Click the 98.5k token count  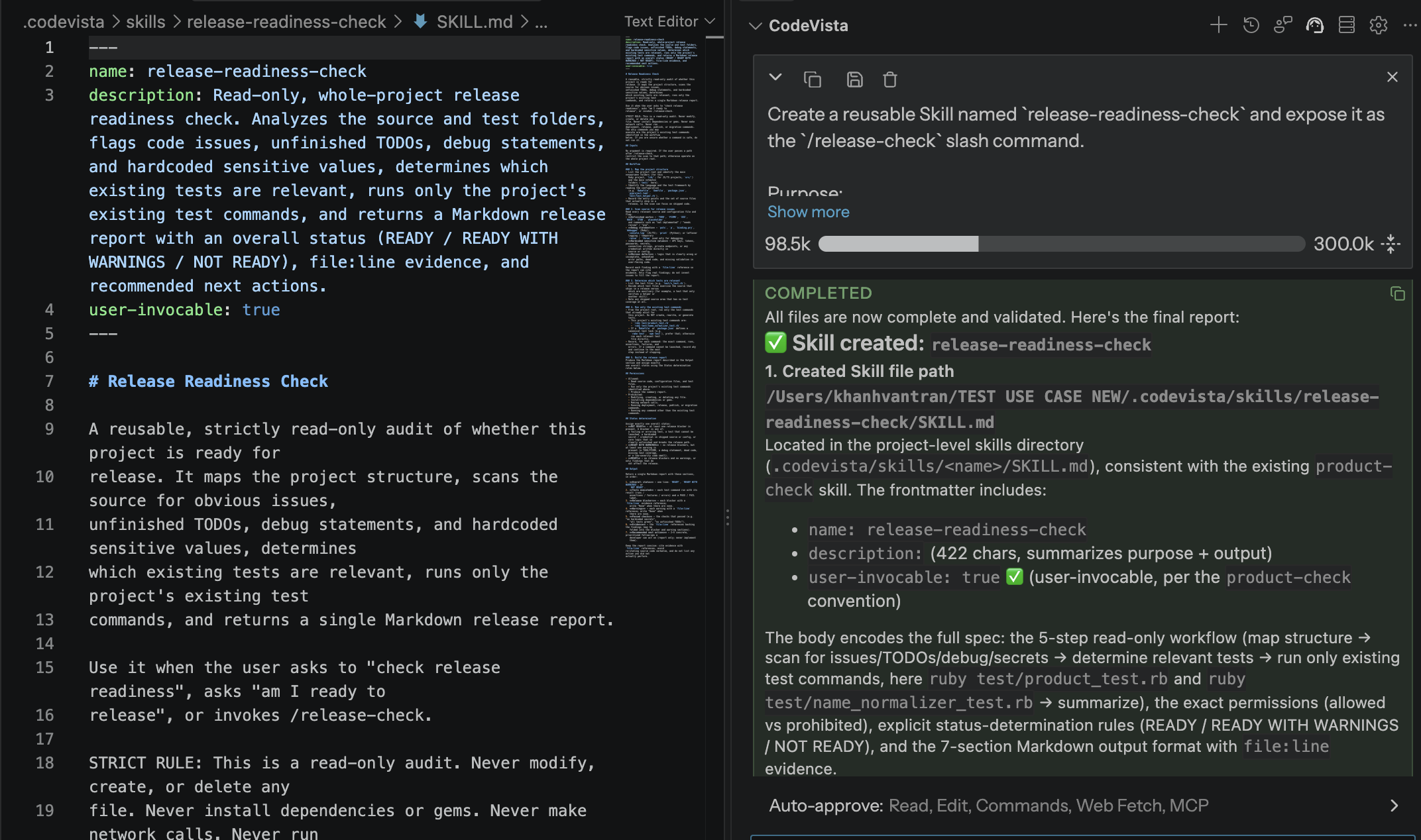click(787, 244)
